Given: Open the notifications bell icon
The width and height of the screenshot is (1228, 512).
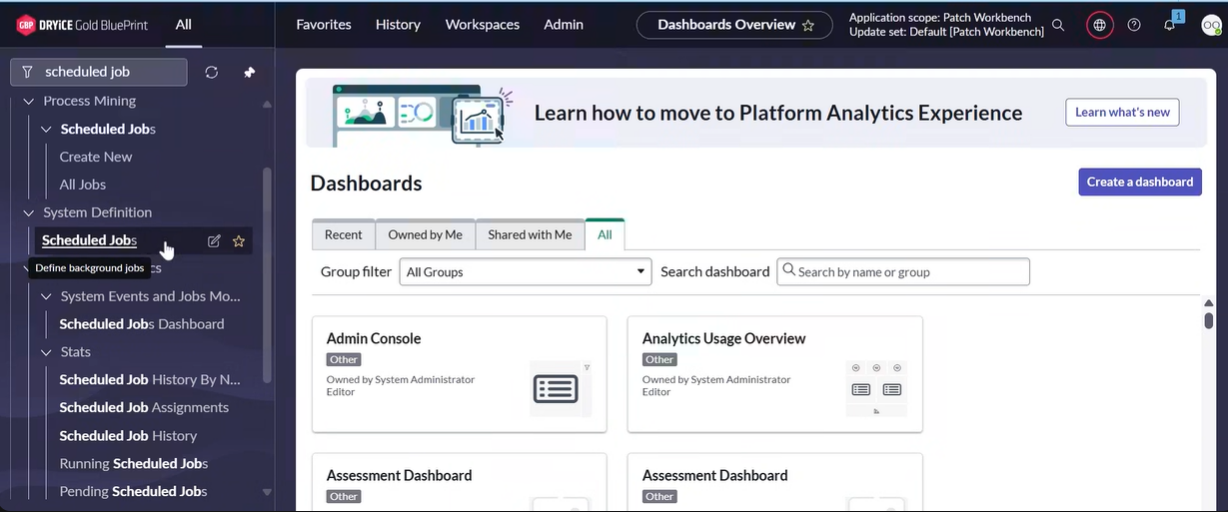Looking at the screenshot, I should tap(1169, 25).
